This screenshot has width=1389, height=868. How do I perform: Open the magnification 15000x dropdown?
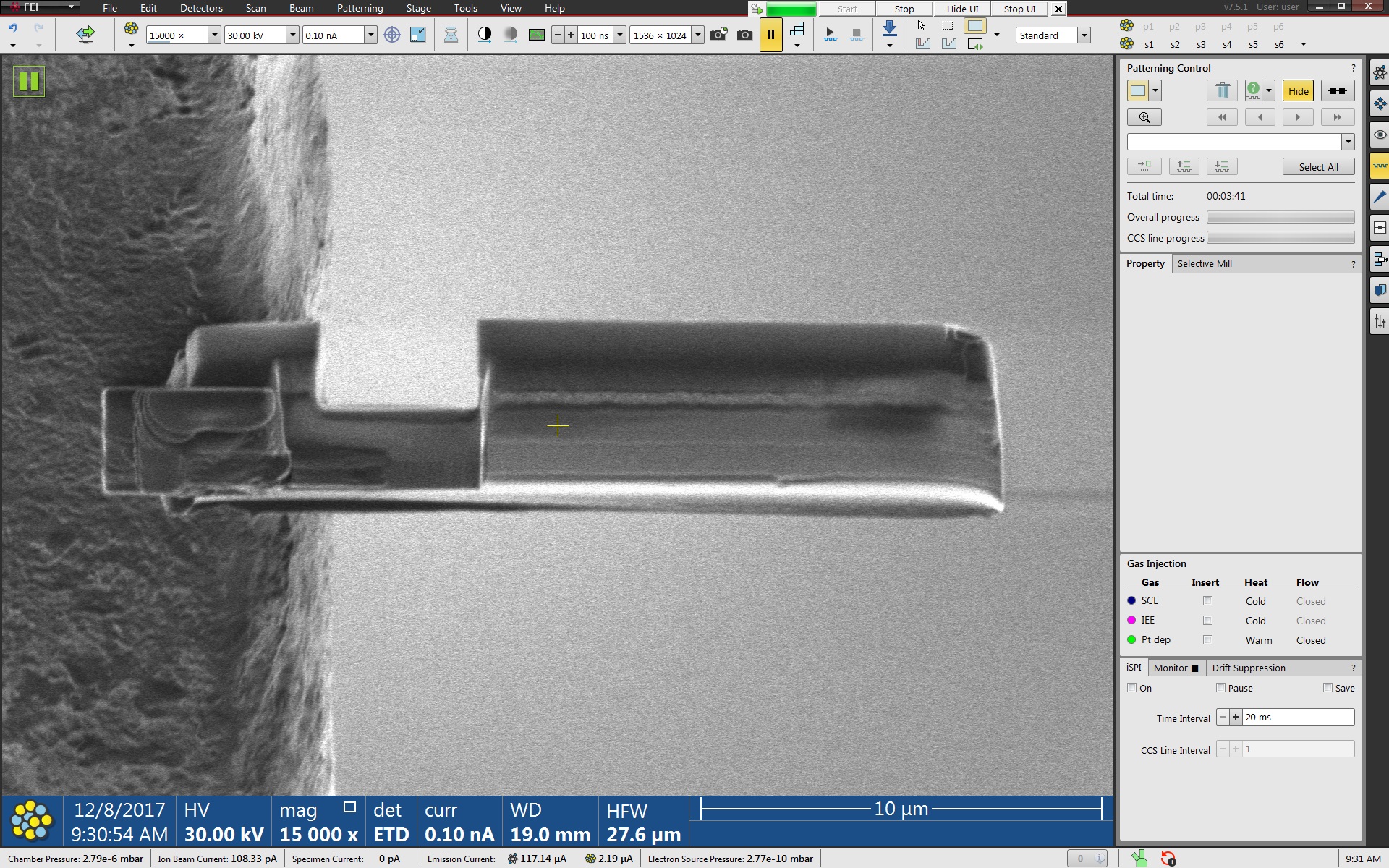(x=214, y=35)
